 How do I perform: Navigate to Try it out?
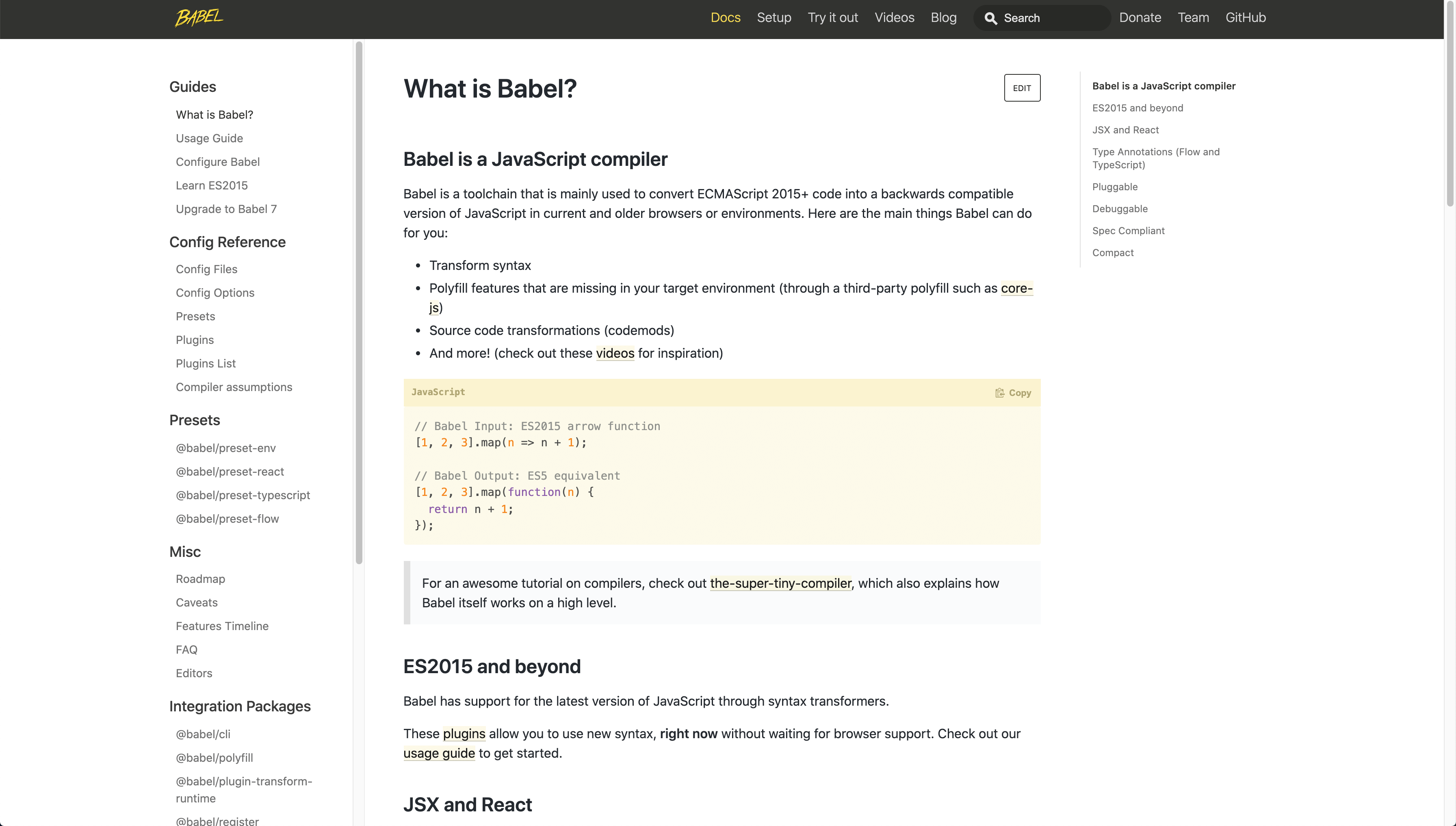pyautogui.click(x=832, y=17)
